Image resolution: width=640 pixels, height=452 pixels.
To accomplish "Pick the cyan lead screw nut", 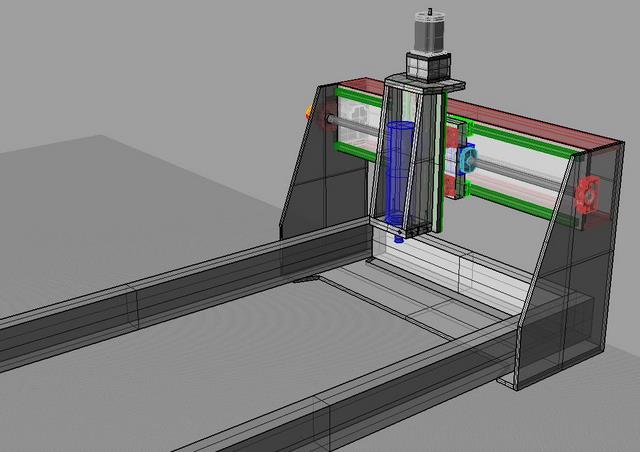I will [467, 159].
